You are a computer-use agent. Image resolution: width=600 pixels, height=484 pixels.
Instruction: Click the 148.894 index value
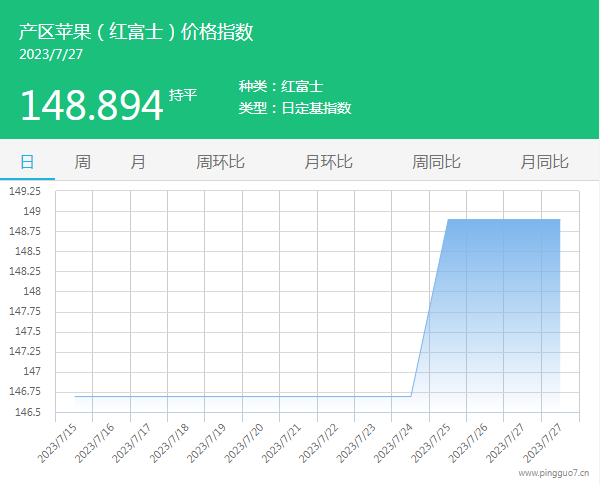click(91, 105)
